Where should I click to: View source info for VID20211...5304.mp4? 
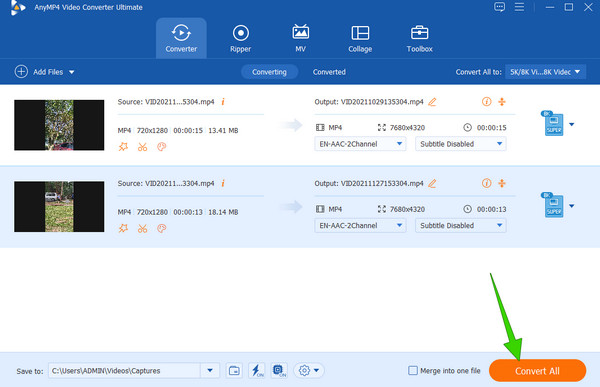pyautogui.click(x=223, y=101)
